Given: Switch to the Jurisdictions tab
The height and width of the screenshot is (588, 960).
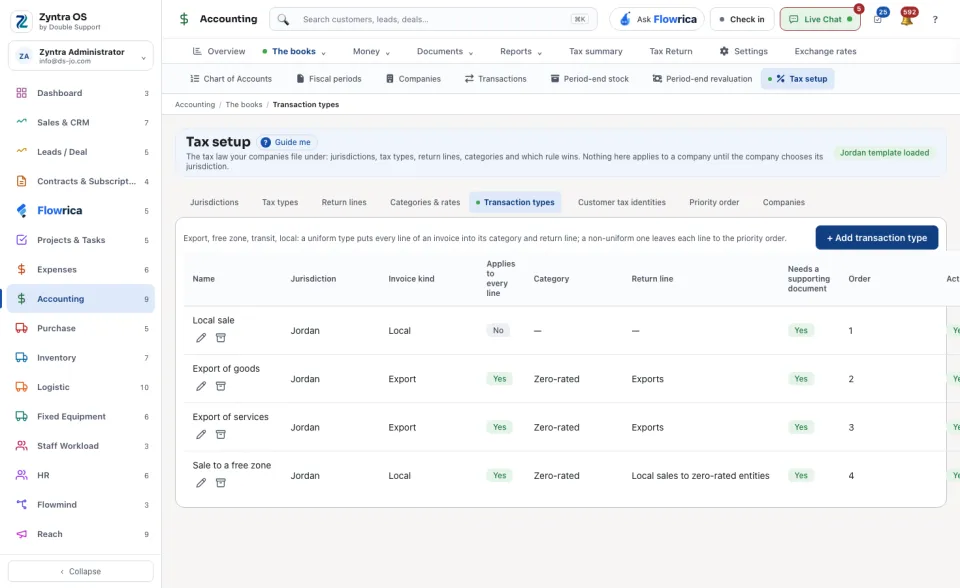Looking at the screenshot, I should click(214, 202).
